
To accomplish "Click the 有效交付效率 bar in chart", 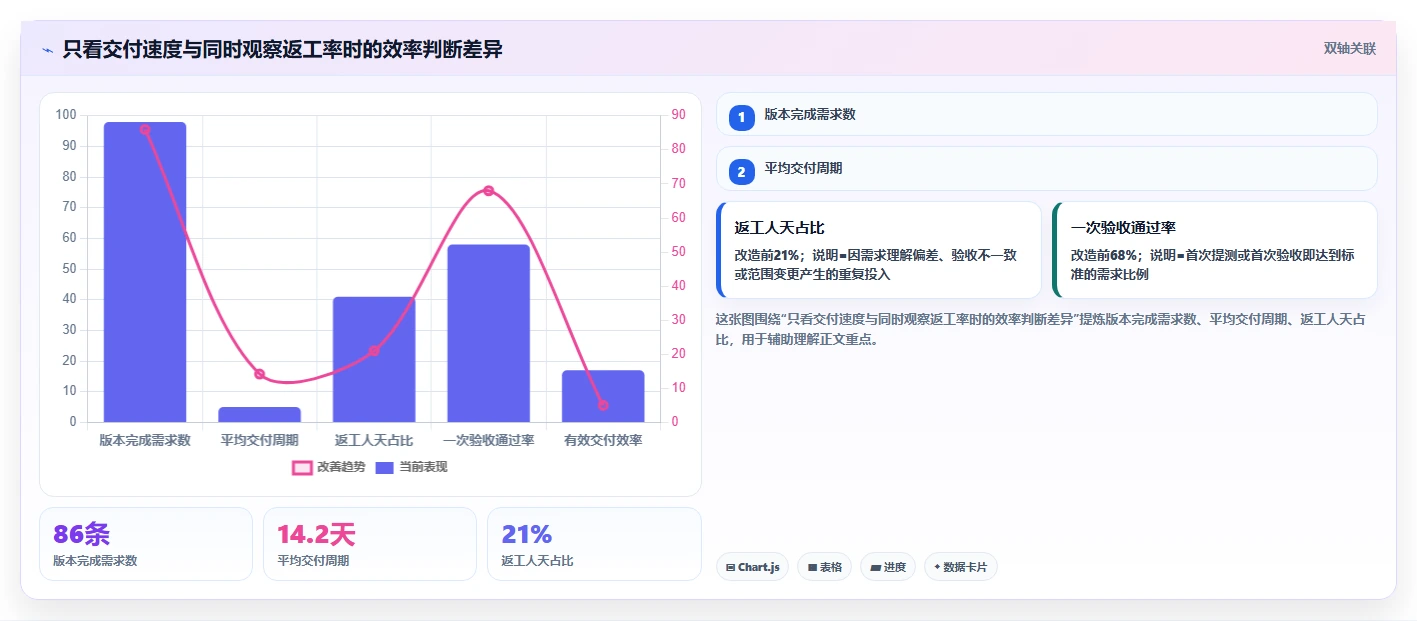I will pos(603,396).
